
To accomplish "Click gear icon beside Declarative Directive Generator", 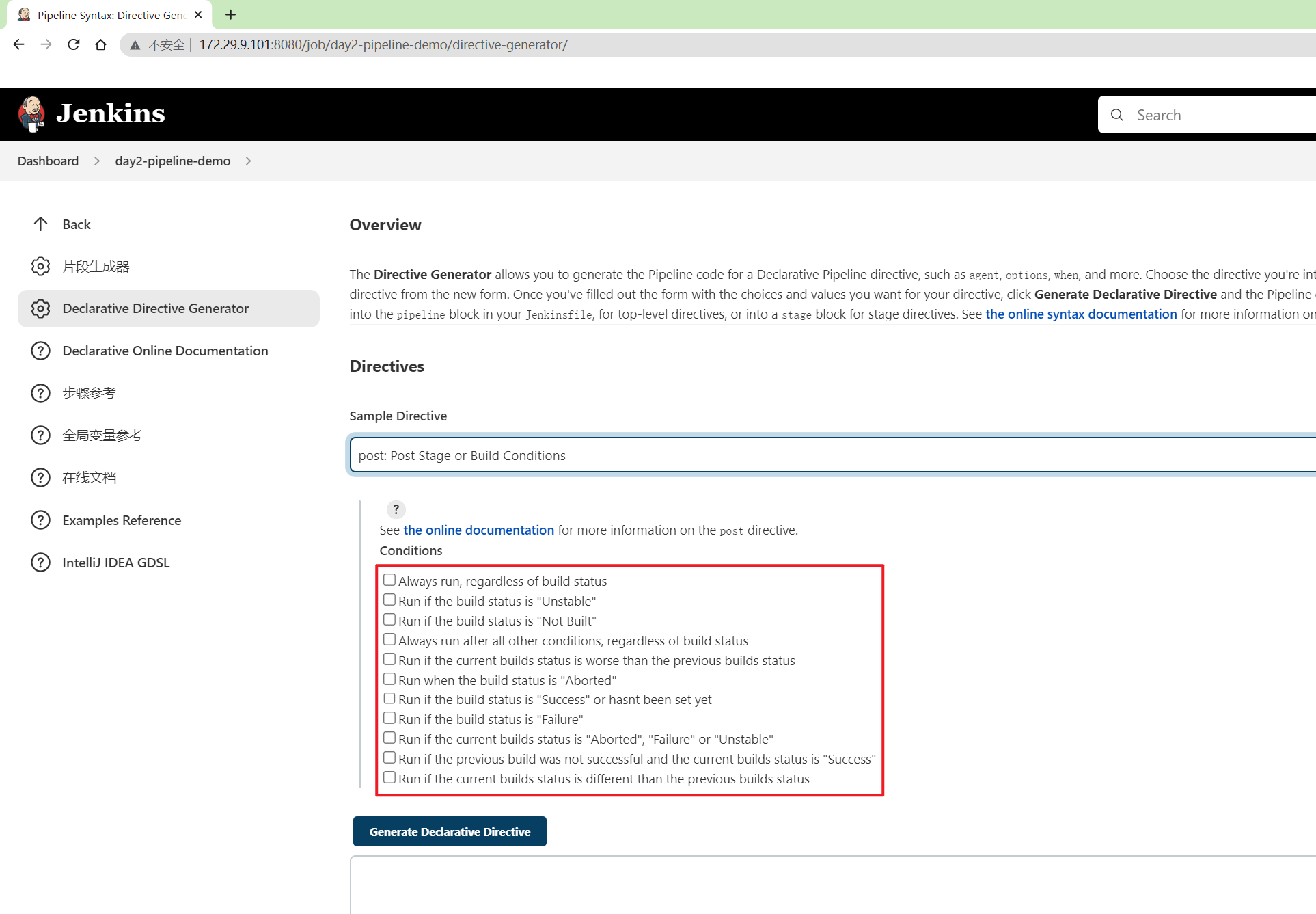I will point(40,308).
